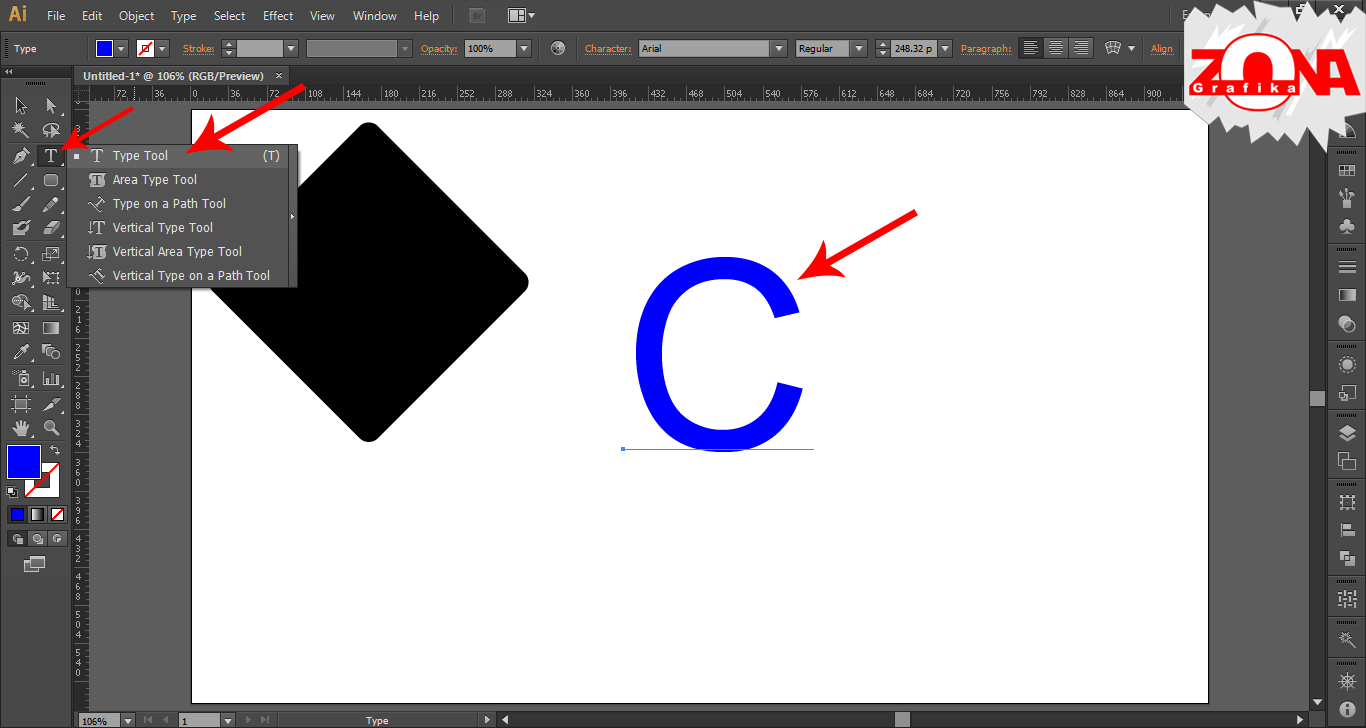Align paragraph text right
Viewport: 1366px width, 728px height.
(x=1081, y=48)
